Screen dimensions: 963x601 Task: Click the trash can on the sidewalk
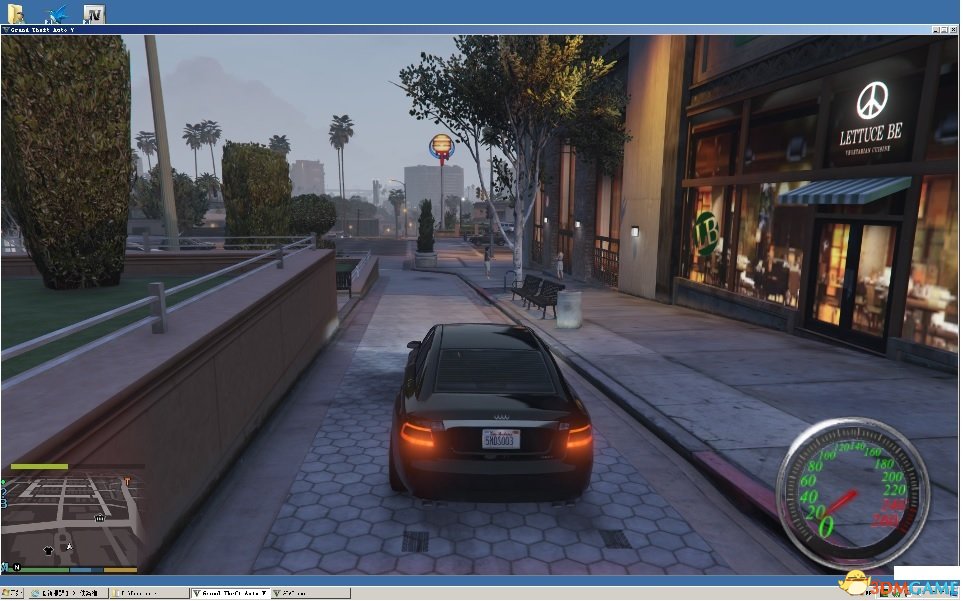[x=569, y=309]
